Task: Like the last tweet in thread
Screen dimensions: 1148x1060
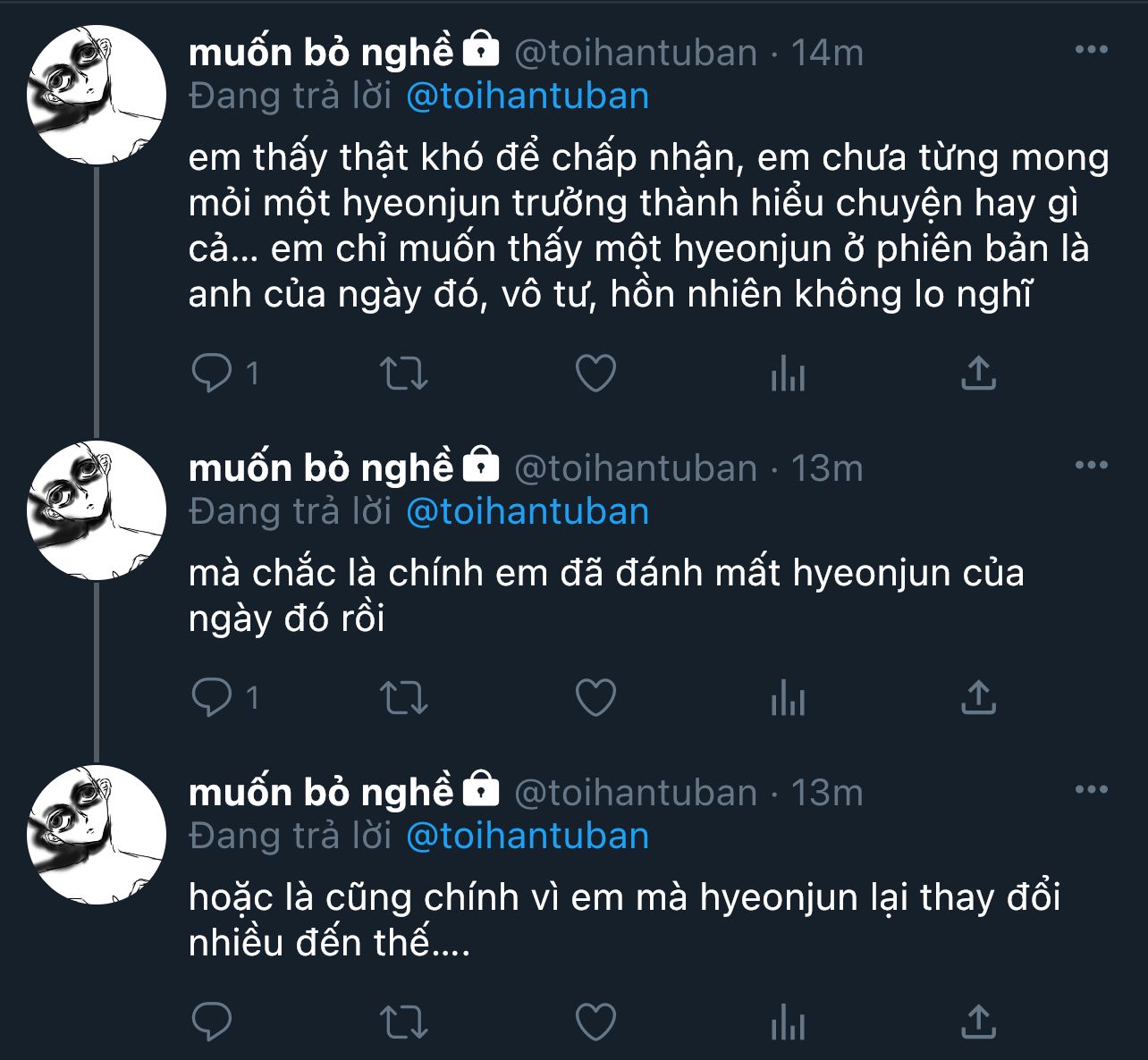Action: pos(595,1022)
